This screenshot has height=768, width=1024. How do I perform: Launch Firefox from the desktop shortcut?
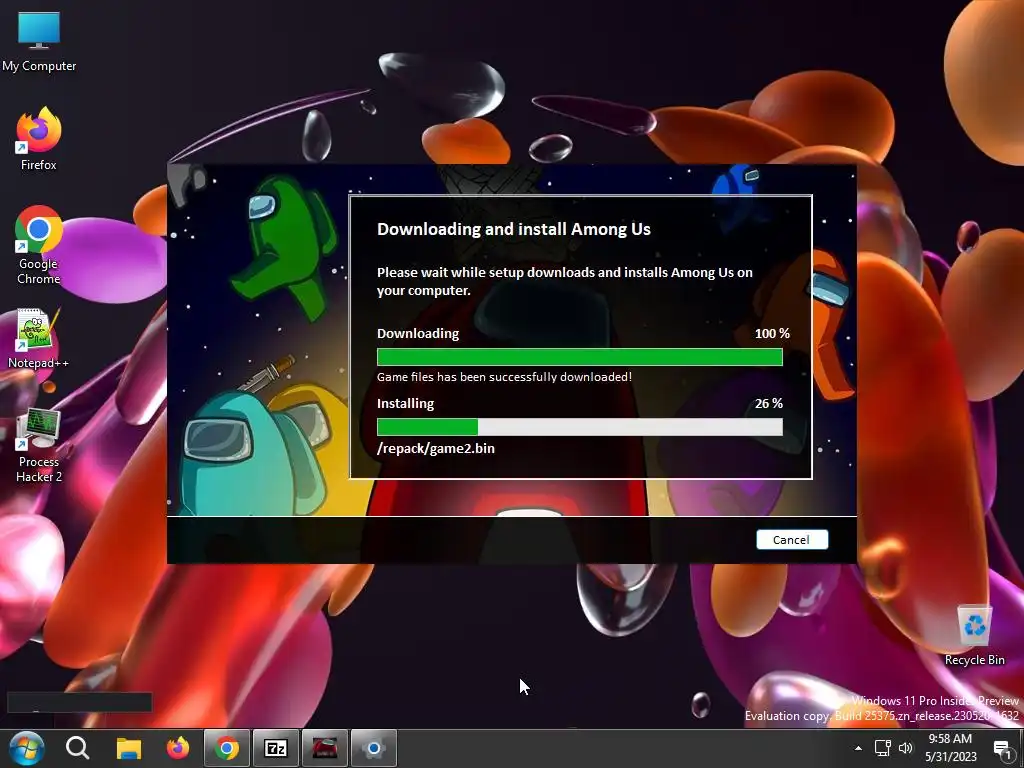39,140
